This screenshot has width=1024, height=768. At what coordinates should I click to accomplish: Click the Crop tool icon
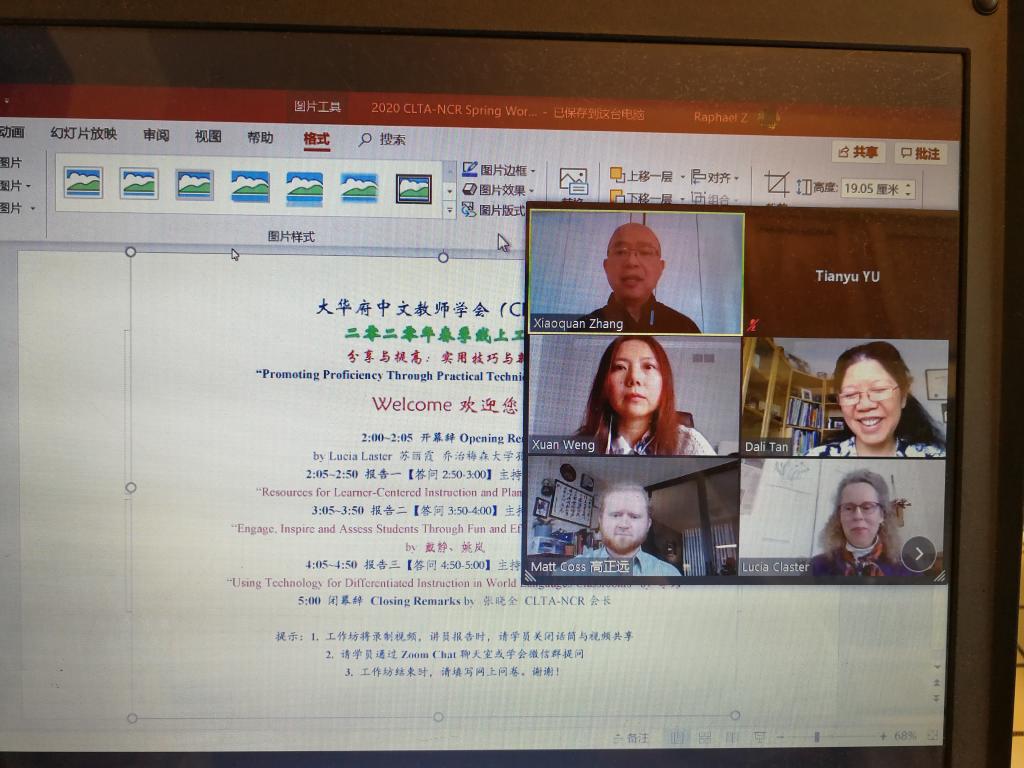777,184
